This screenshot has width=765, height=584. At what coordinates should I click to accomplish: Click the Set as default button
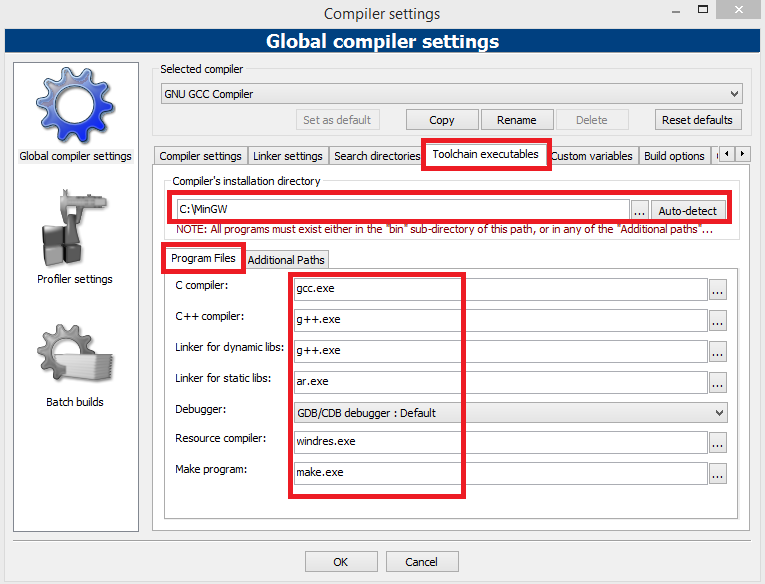[338, 120]
